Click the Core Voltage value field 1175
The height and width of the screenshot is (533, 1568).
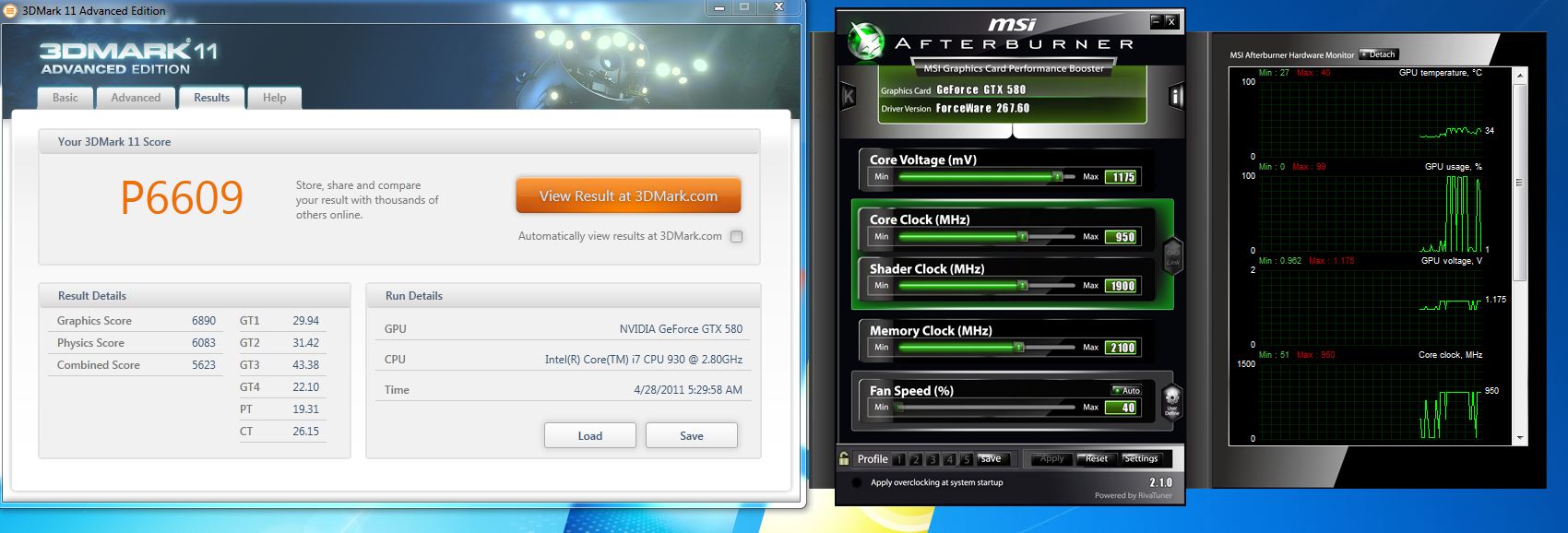tap(1123, 177)
